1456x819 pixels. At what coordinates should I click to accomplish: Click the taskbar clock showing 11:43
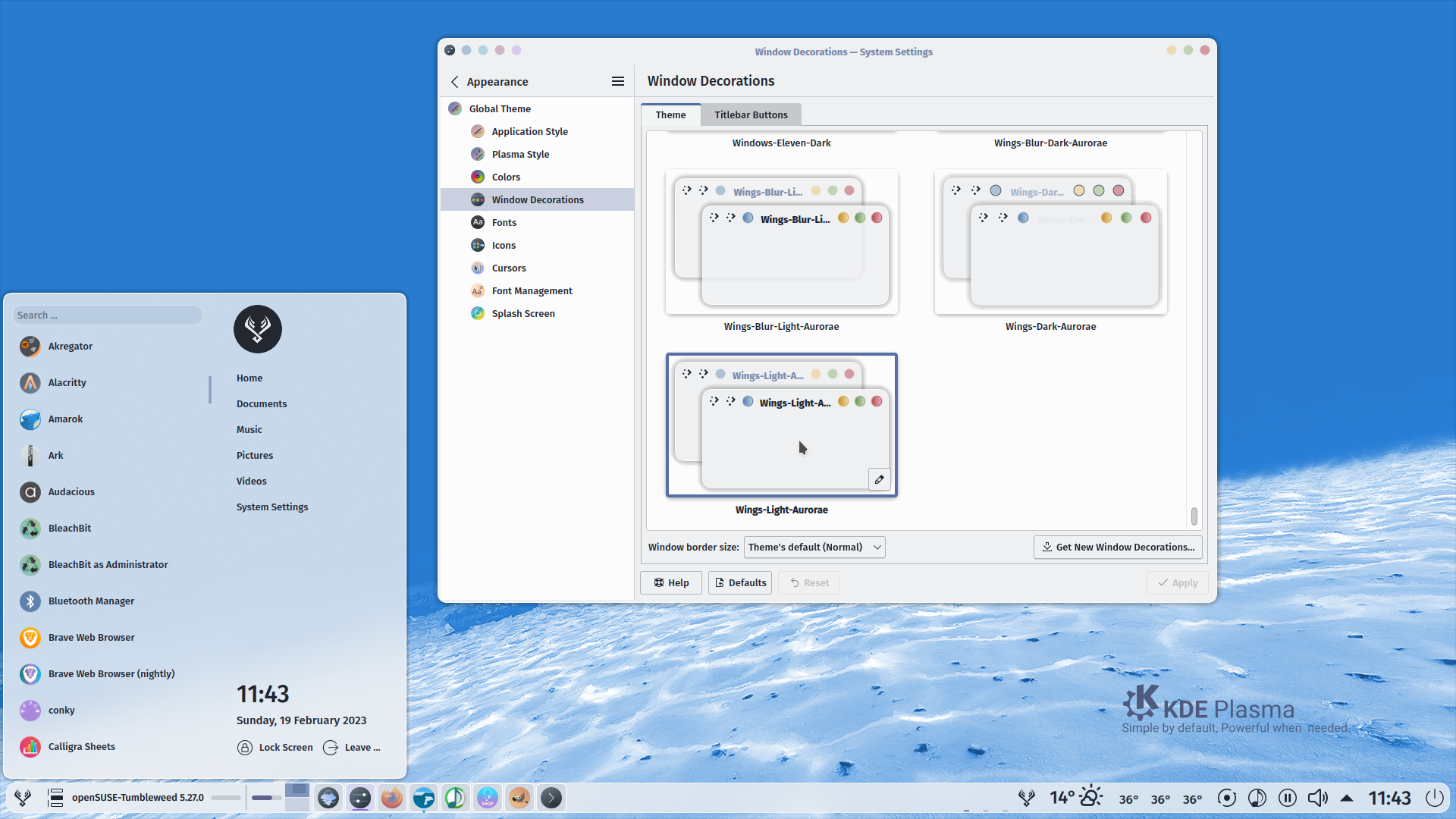click(1390, 798)
